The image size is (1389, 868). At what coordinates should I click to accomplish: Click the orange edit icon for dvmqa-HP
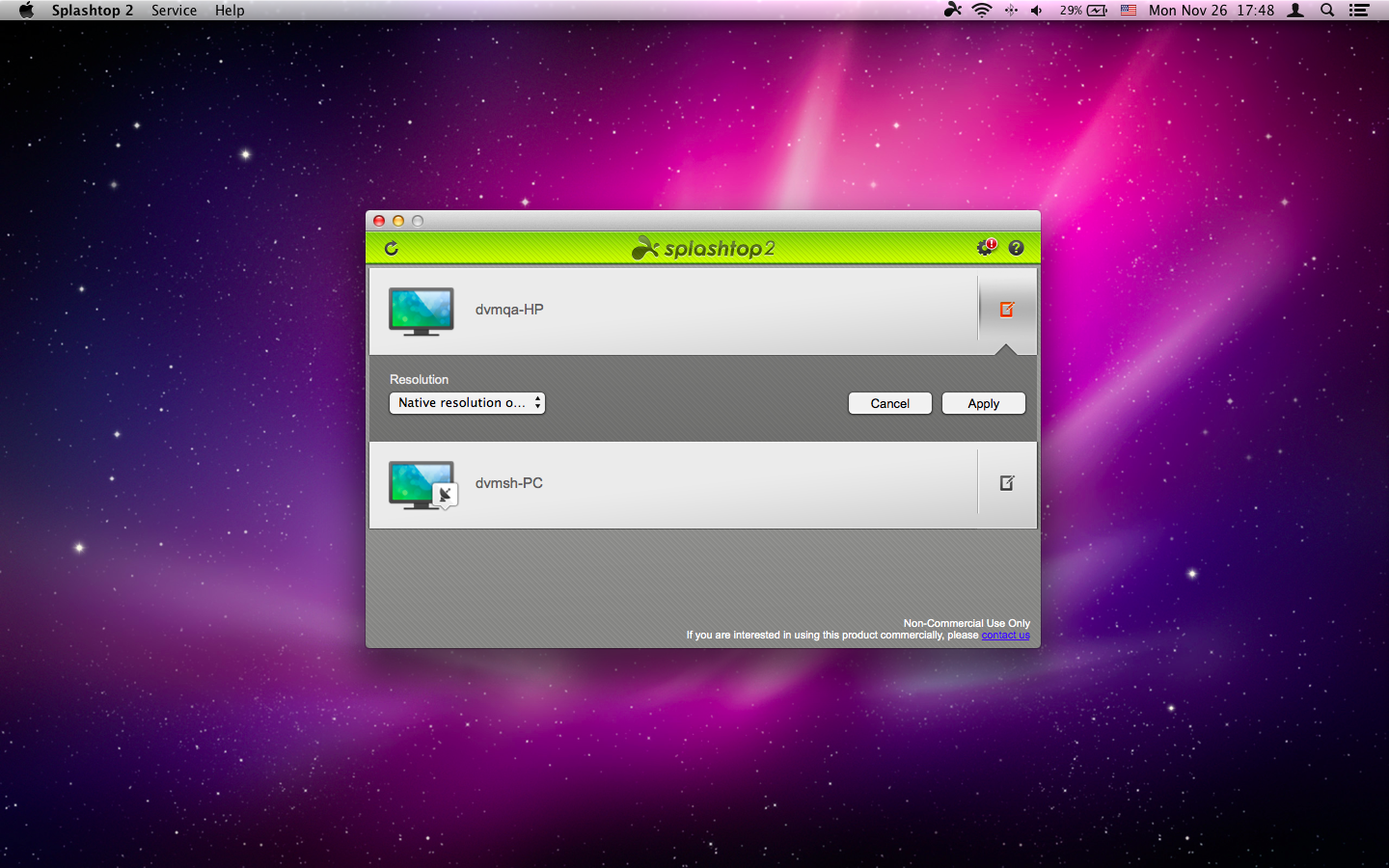pos(1007,310)
